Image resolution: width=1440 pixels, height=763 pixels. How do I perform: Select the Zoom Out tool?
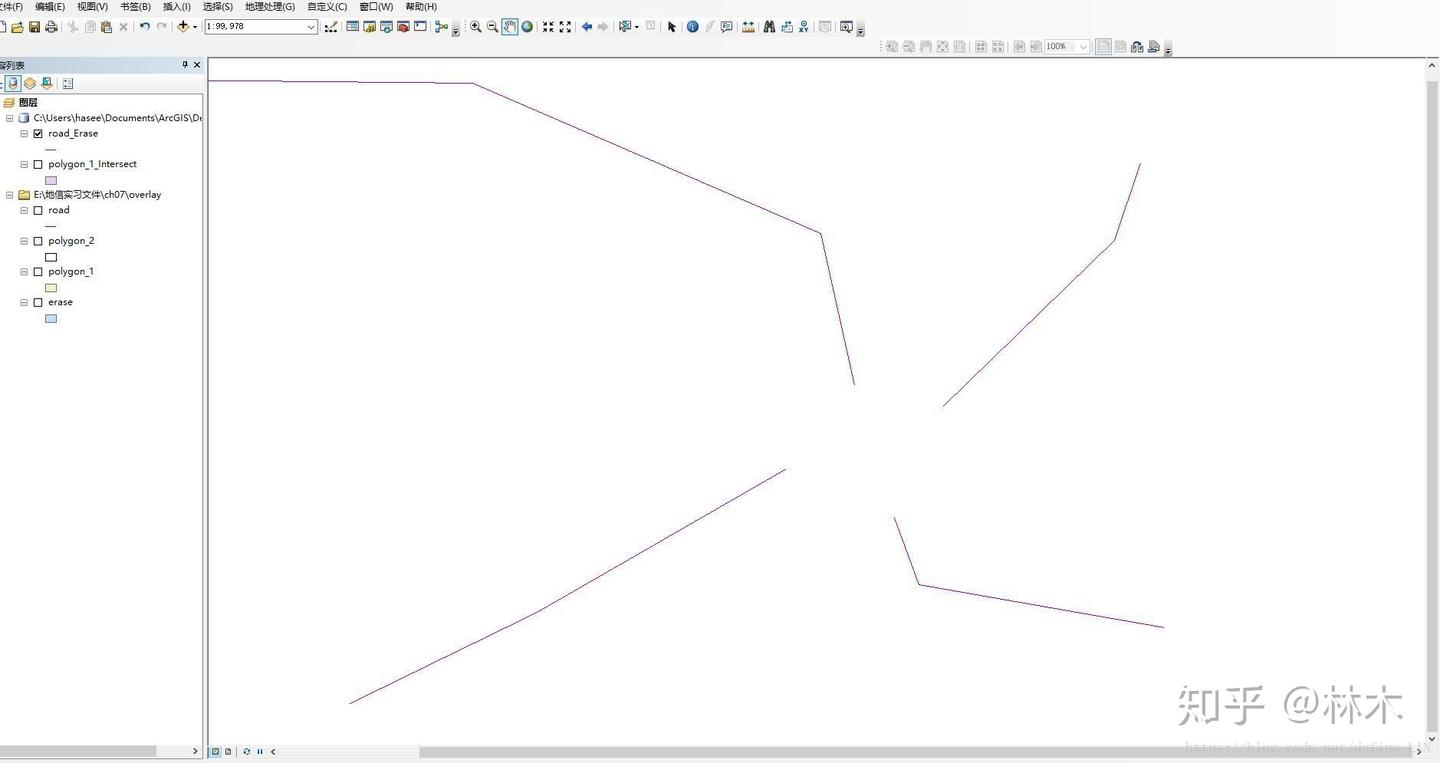(493, 27)
